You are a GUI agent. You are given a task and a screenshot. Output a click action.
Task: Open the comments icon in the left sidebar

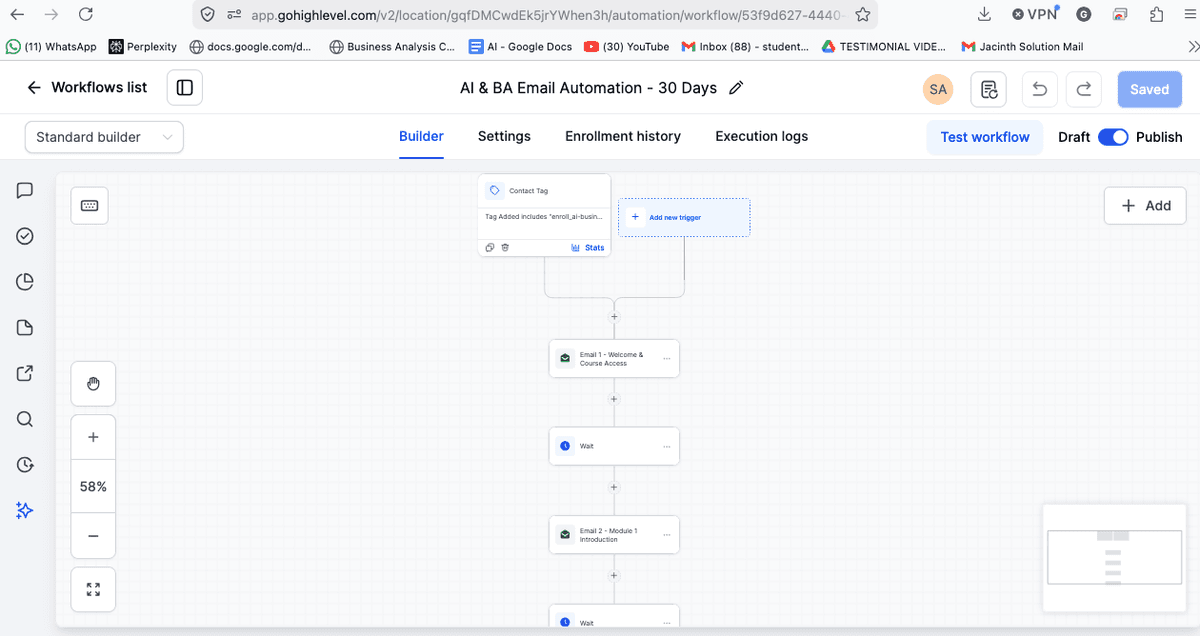pyautogui.click(x=25, y=190)
